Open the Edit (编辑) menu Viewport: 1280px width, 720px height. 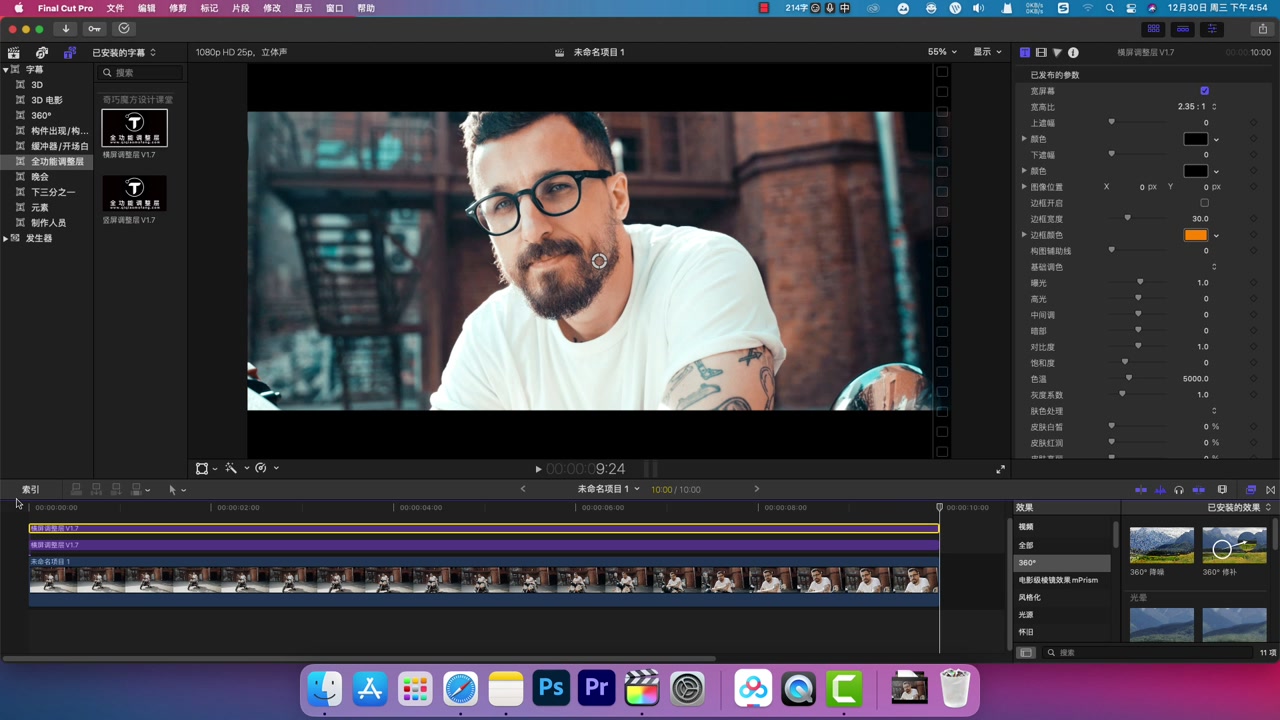click(x=146, y=8)
